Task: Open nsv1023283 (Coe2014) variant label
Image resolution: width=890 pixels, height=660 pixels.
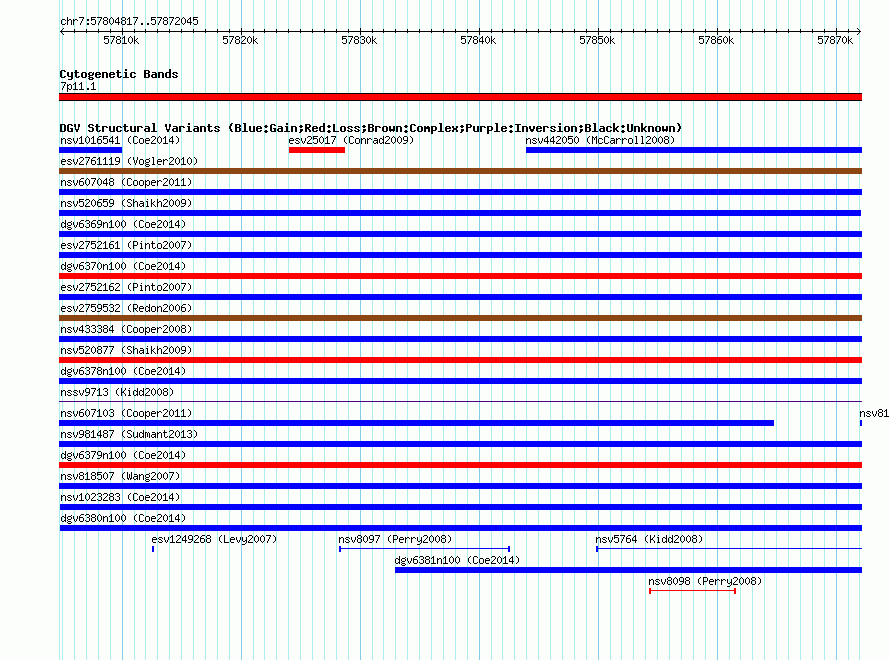Action: pos(120,497)
